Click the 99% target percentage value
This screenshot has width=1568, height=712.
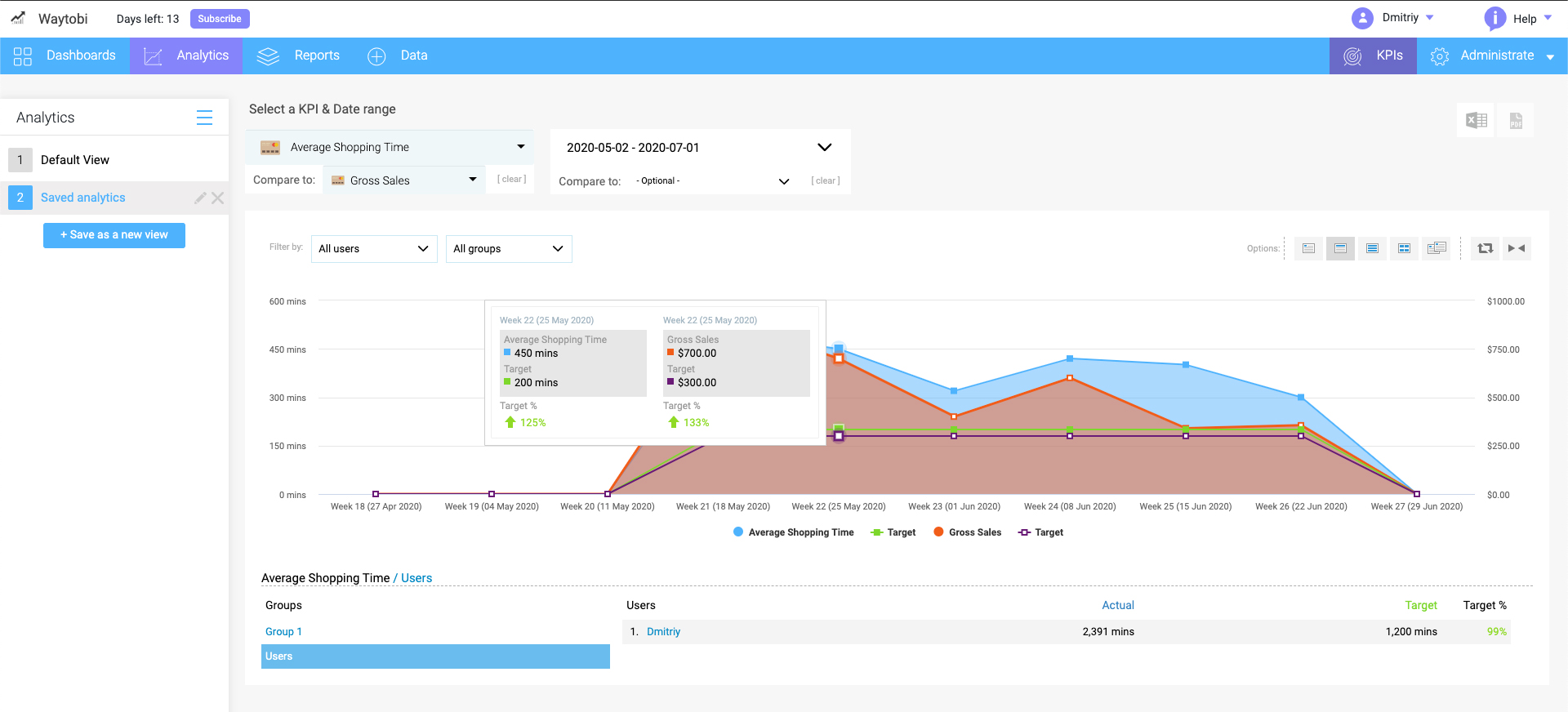coord(1497,632)
